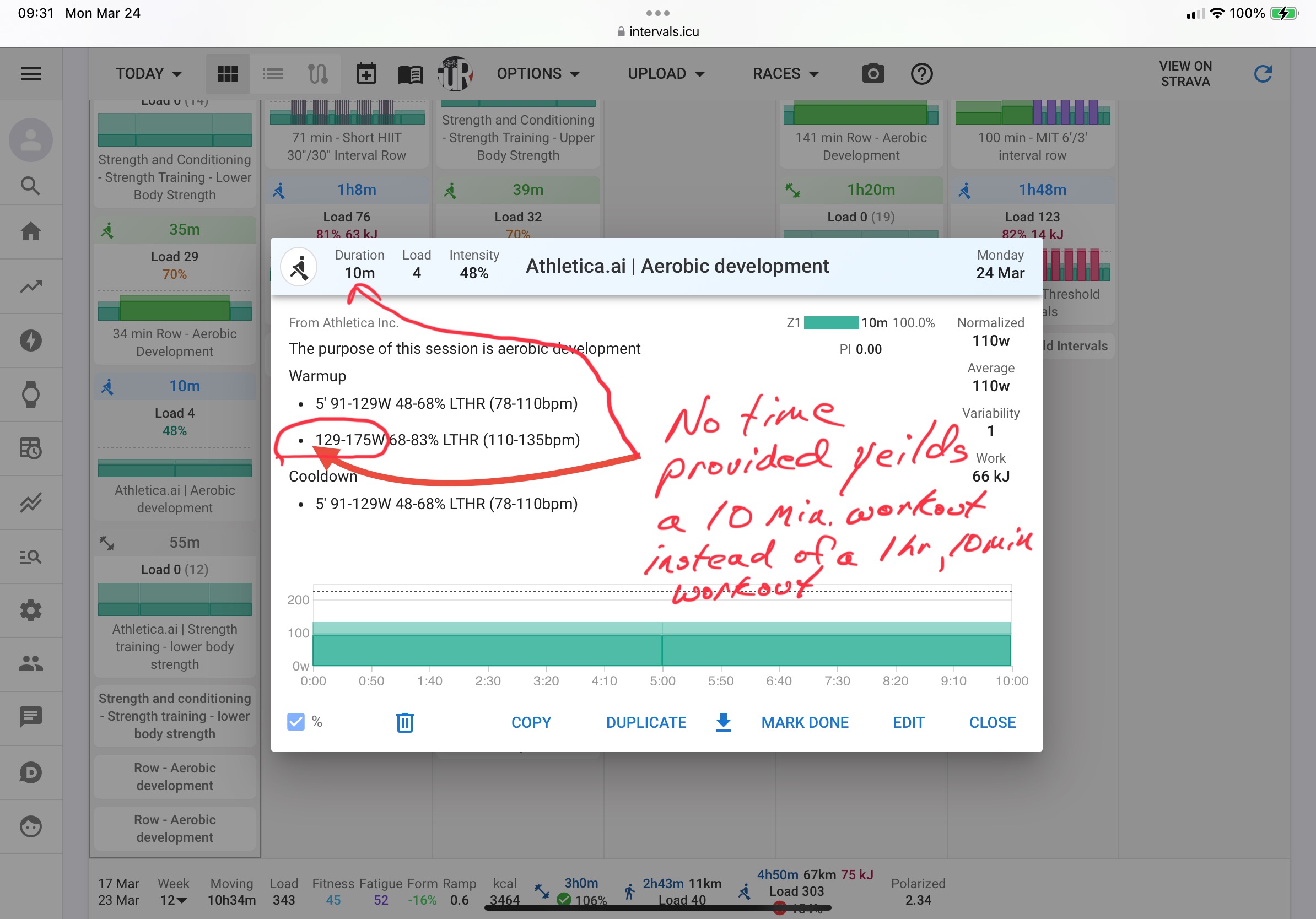Open the camera screenshot icon in toolbar
The height and width of the screenshot is (919, 1316).
click(872, 74)
